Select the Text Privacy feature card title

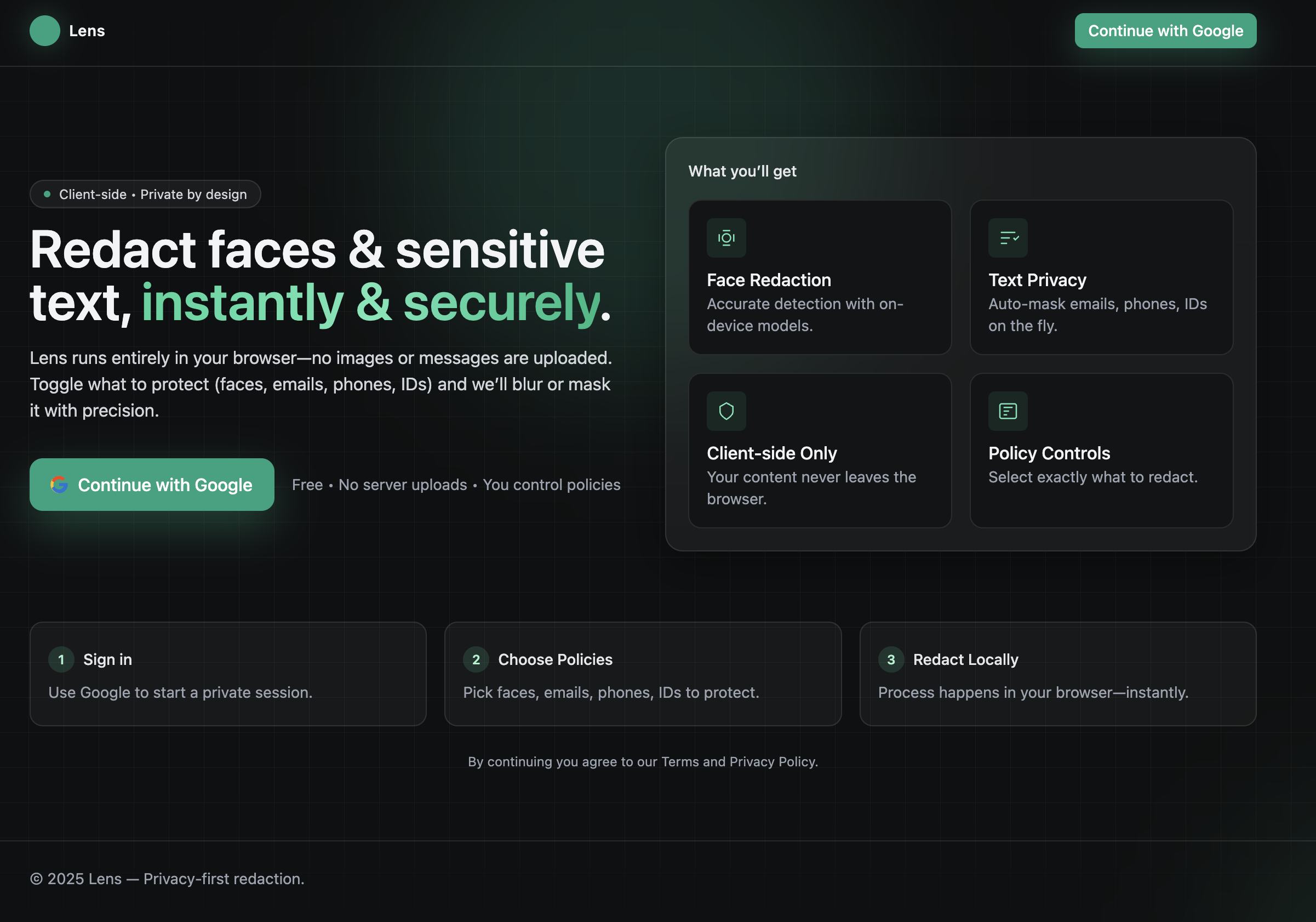tap(1037, 280)
